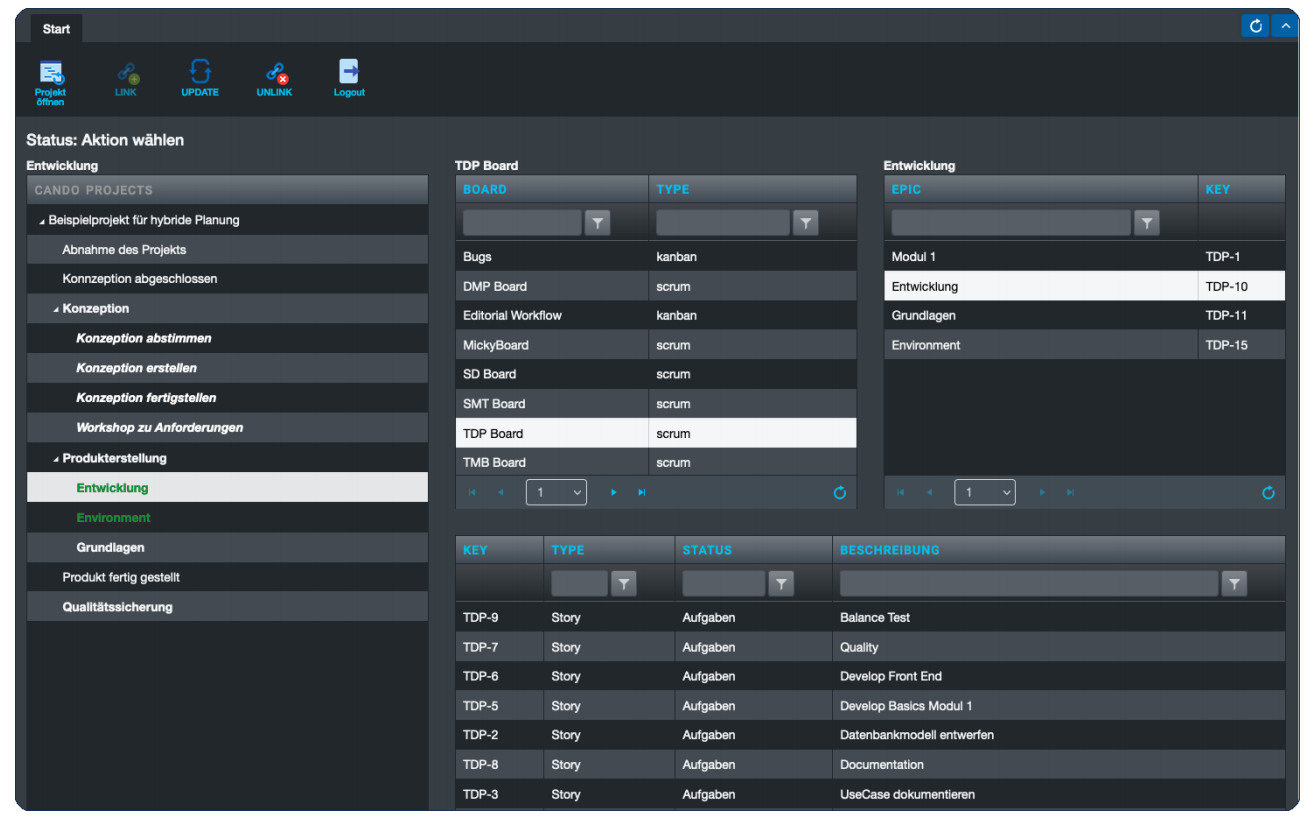The width and height of the screenshot is (1314, 818).
Task: Open filter for STATUS column
Action: [781, 583]
